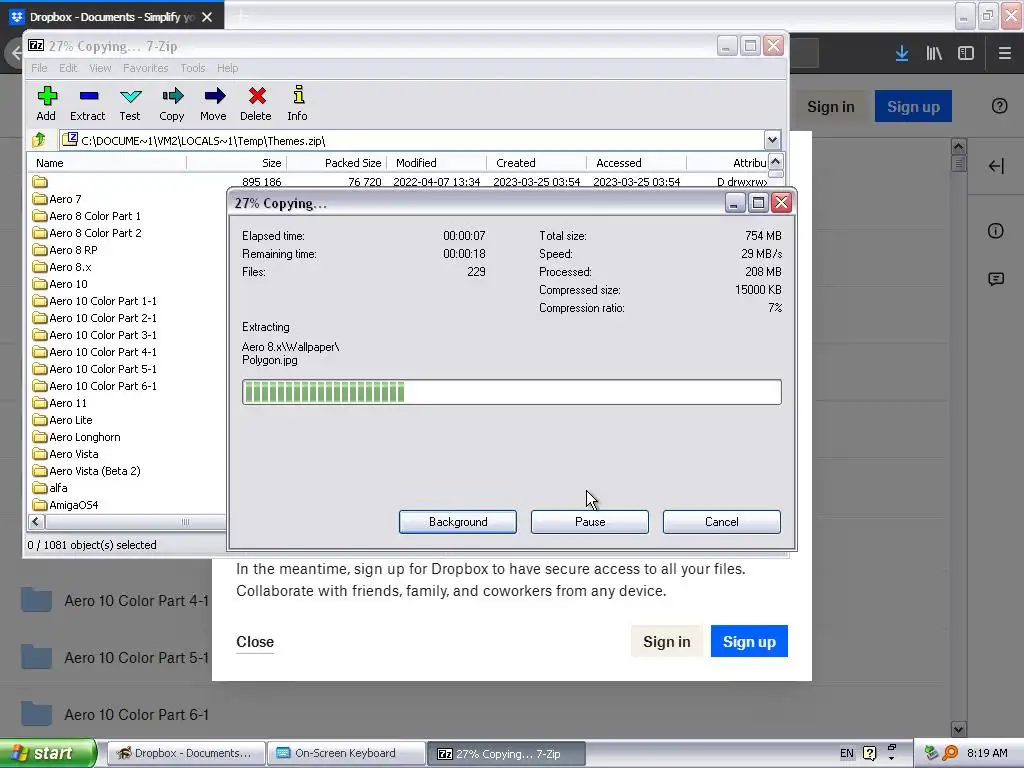Click up arrow of 7-Zip file list scrollbar
This screenshot has width=1024, height=768.
(775, 161)
